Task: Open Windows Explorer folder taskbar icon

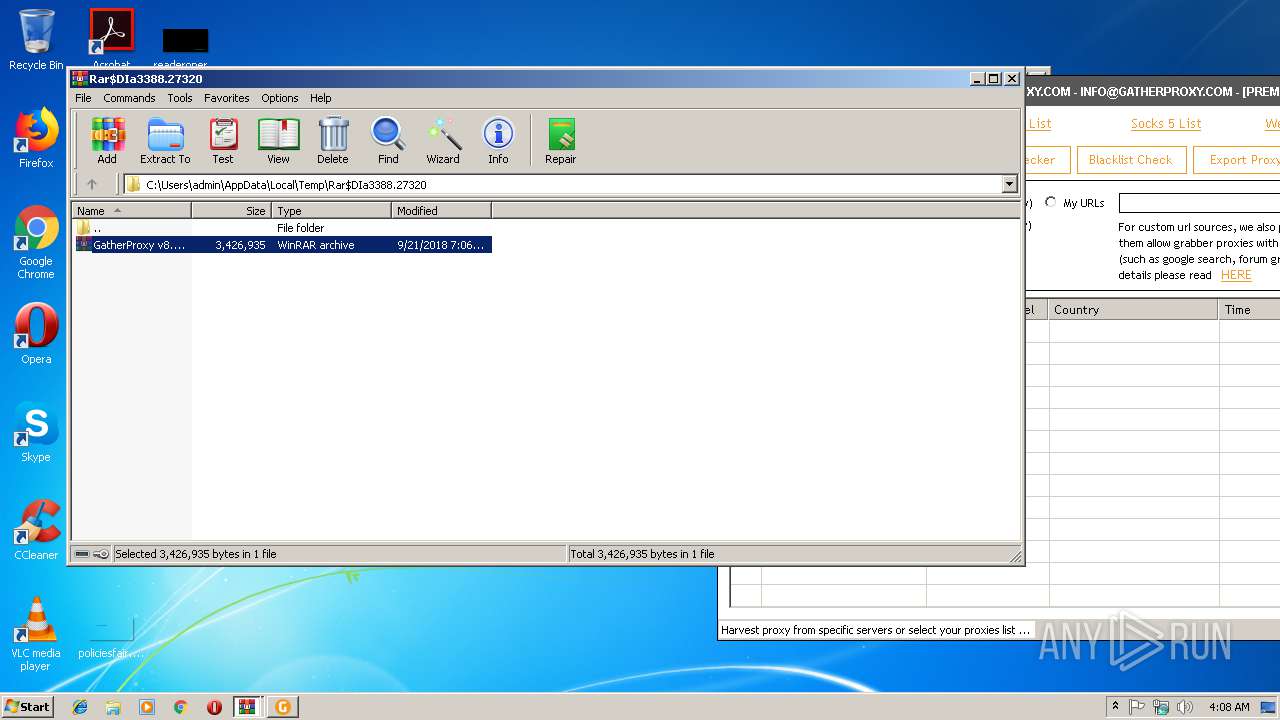Action: (x=113, y=707)
